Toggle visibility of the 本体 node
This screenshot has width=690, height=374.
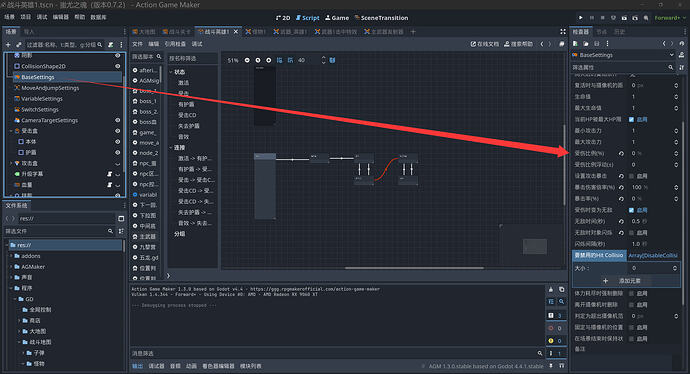117,142
